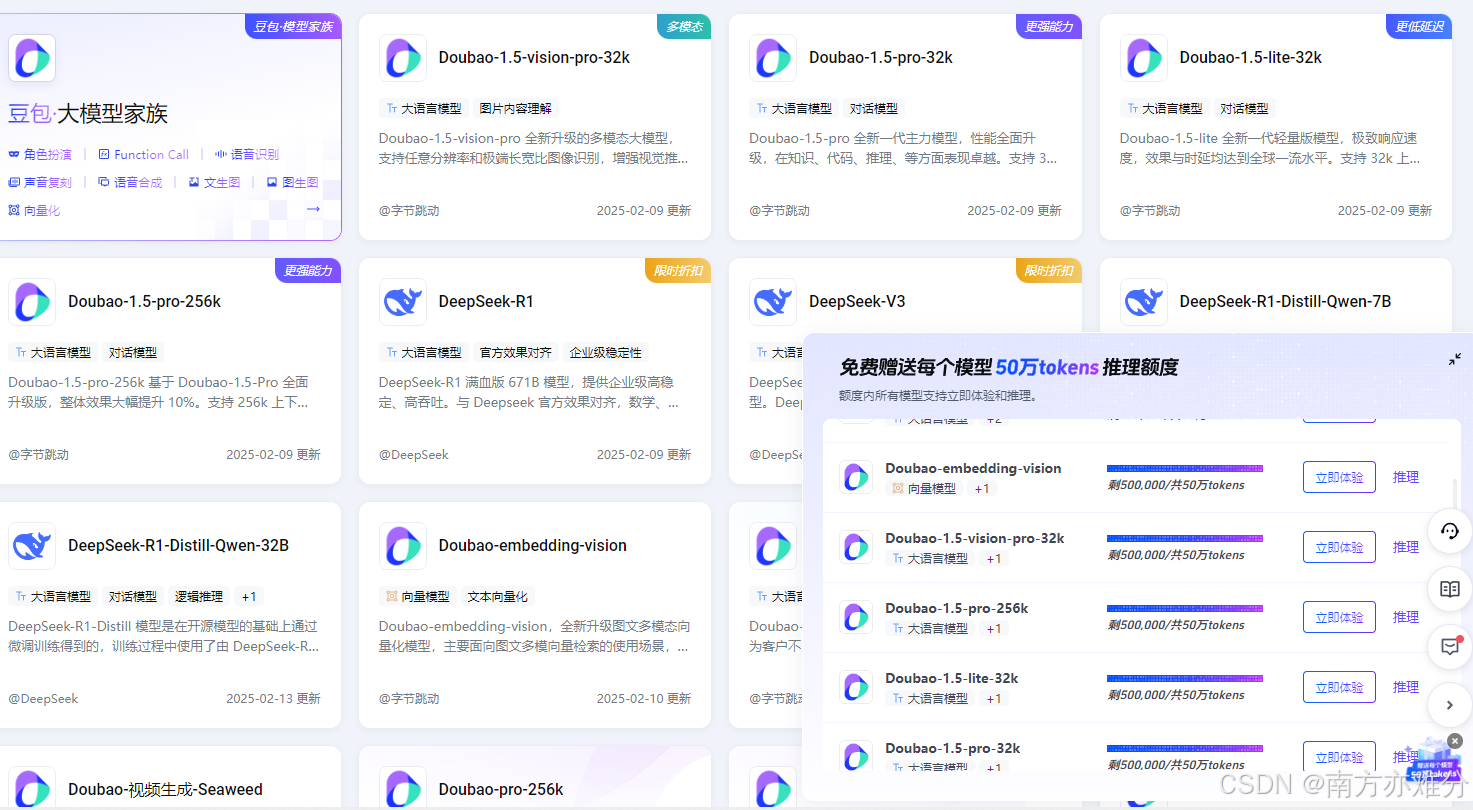Collapse the free tokens popup panel

pos(1454,359)
